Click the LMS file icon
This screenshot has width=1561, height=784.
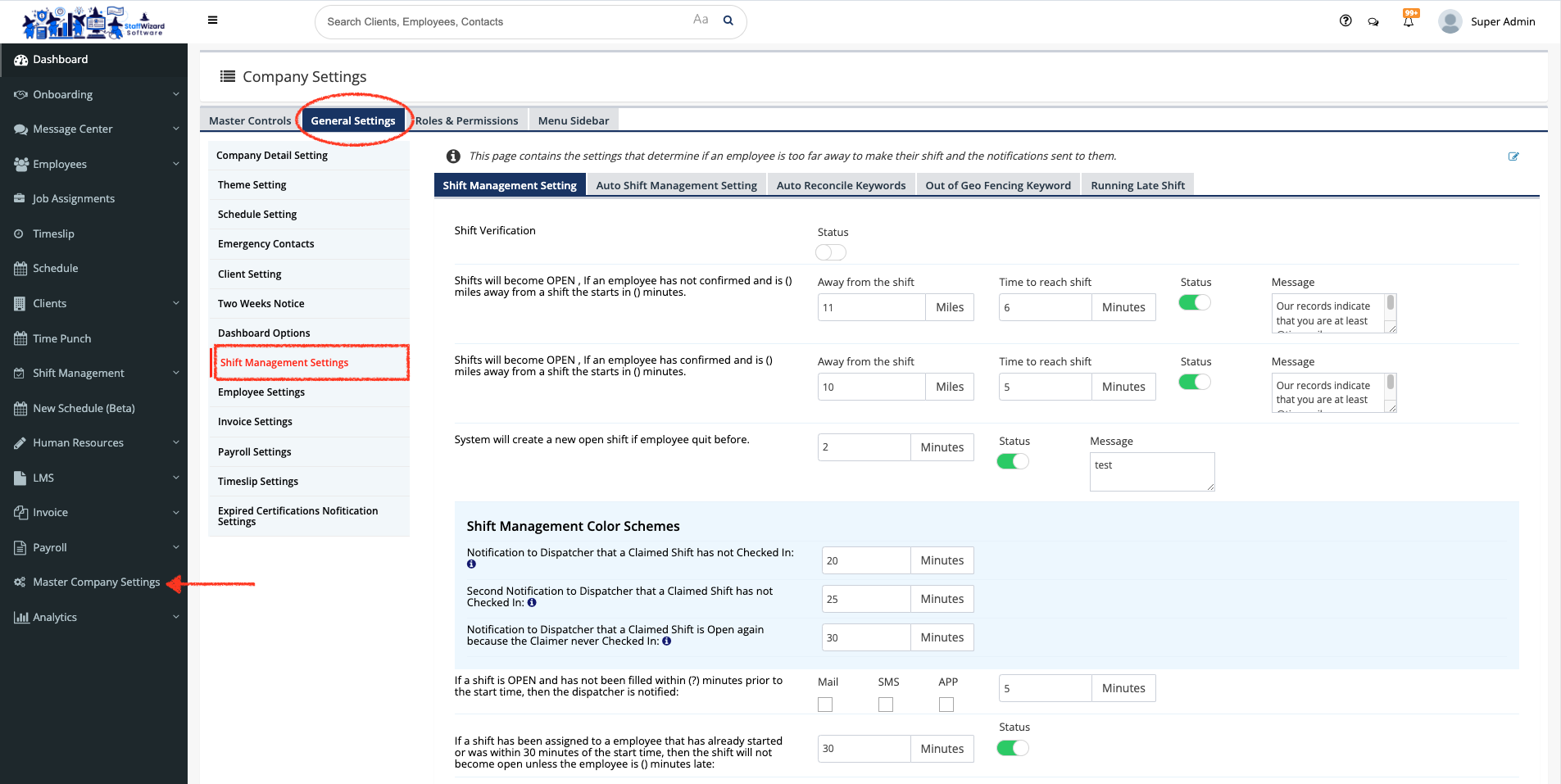(20, 478)
